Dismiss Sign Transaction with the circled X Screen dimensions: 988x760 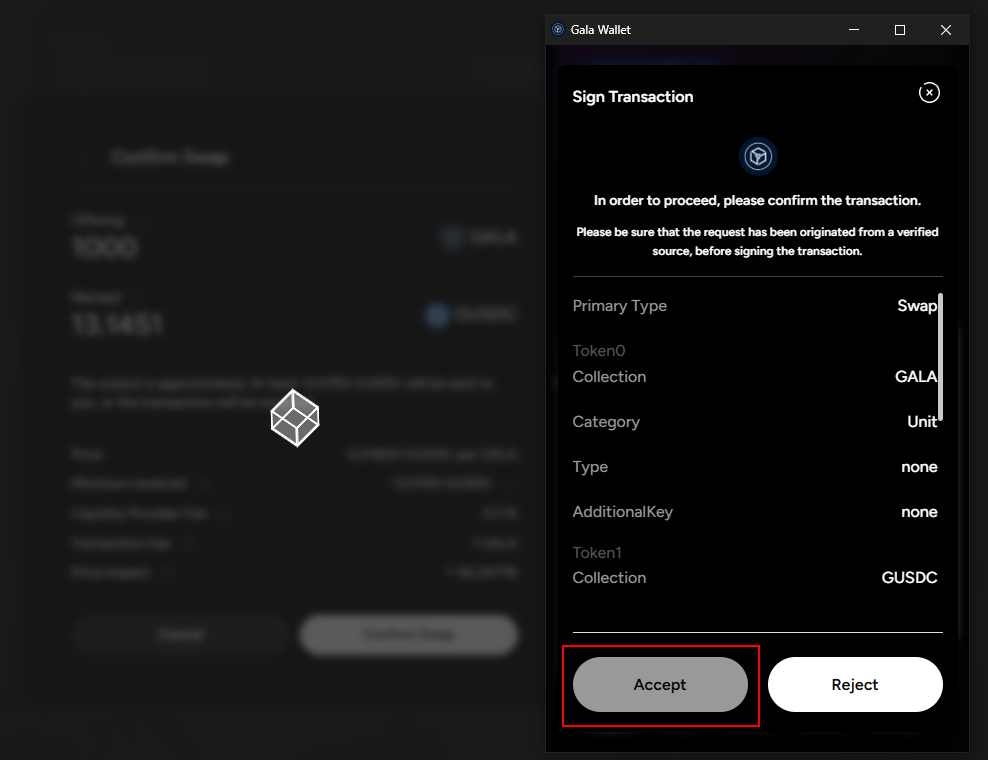[929, 93]
